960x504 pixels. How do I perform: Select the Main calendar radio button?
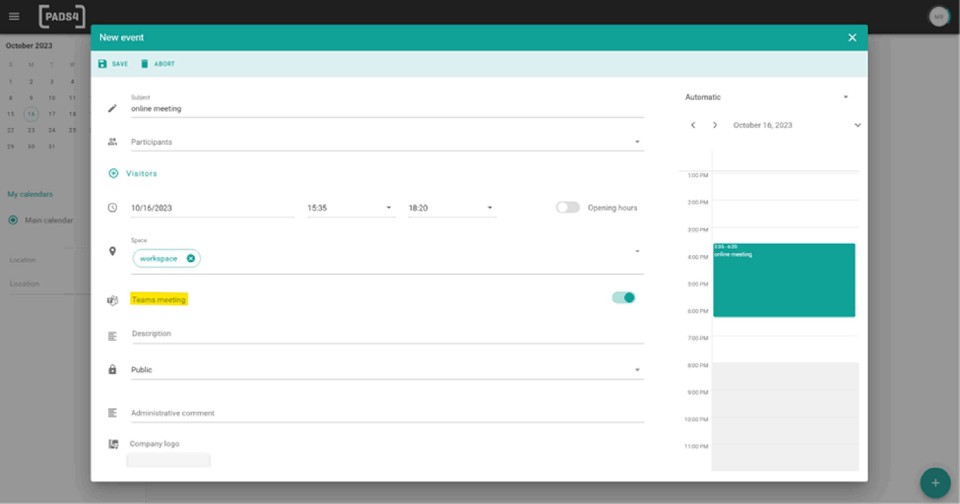pyautogui.click(x=13, y=220)
